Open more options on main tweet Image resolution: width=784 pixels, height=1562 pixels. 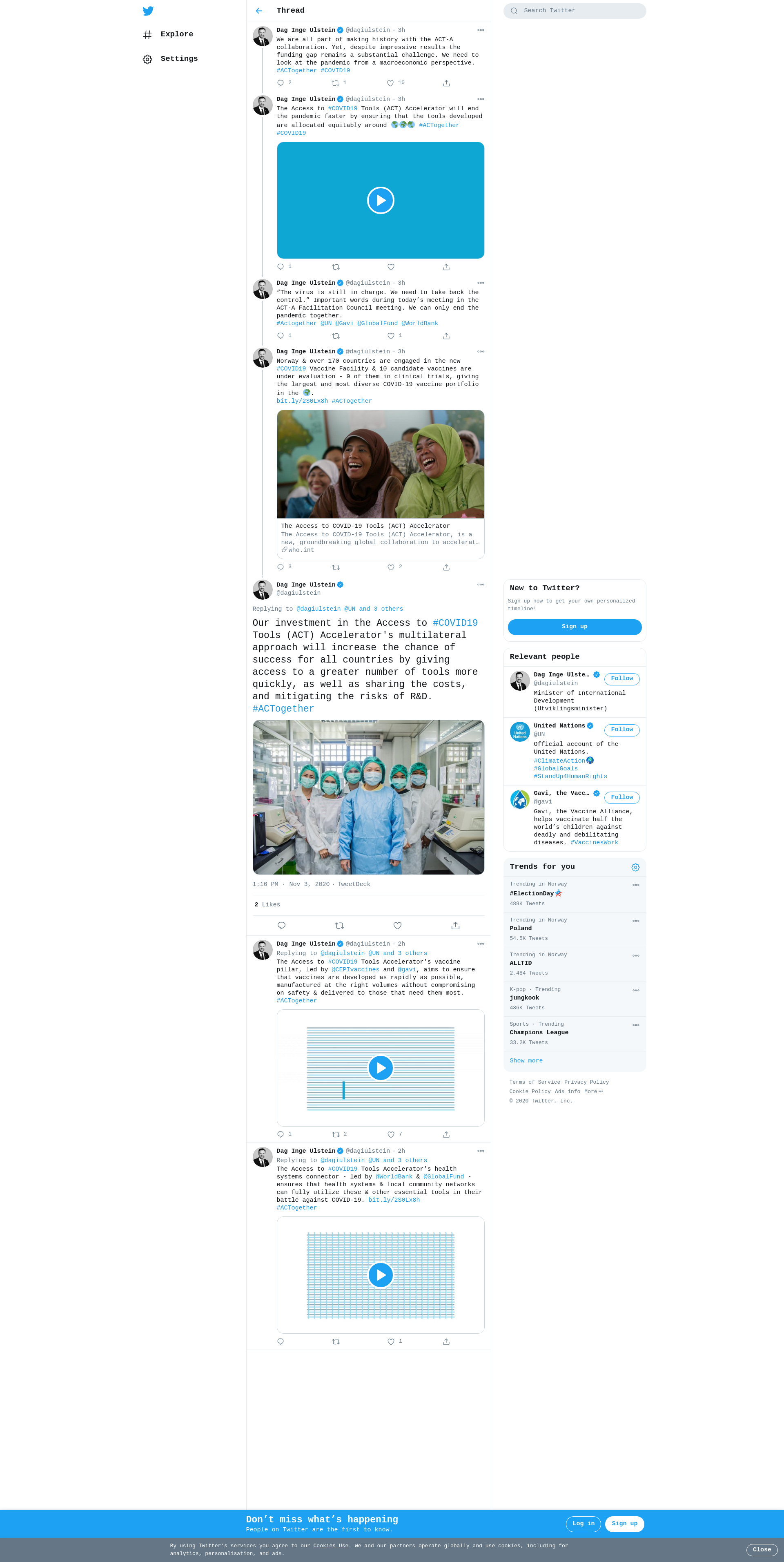click(x=481, y=585)
